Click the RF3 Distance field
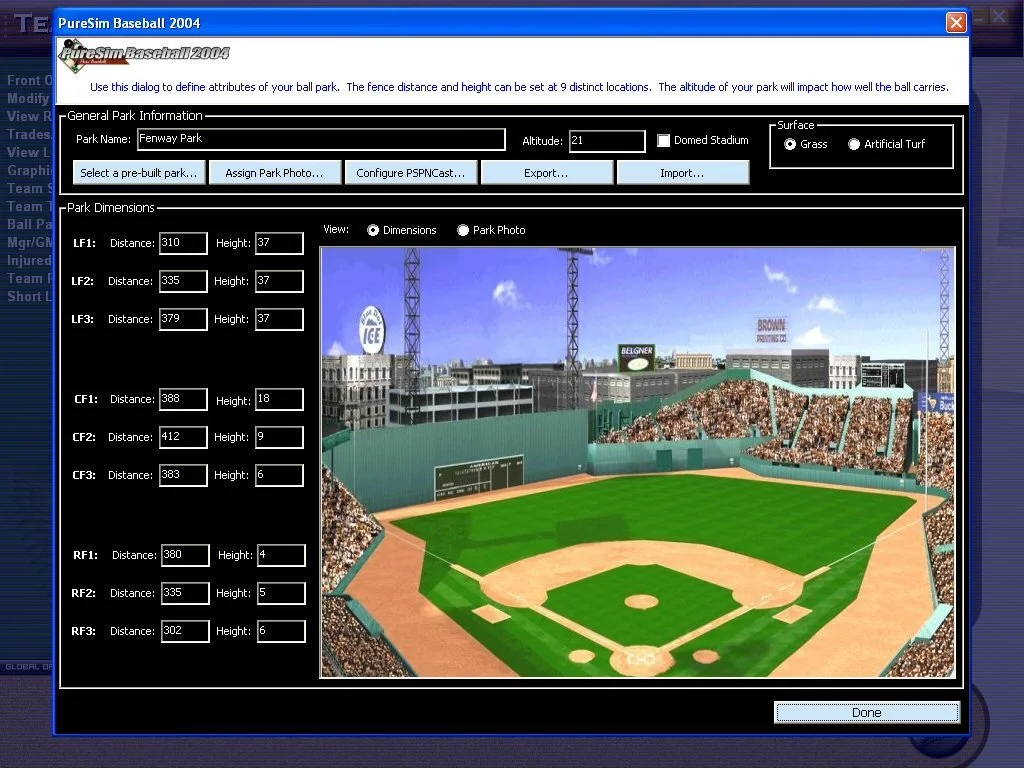Screen dimensions: 1024x768 (185, 631)
